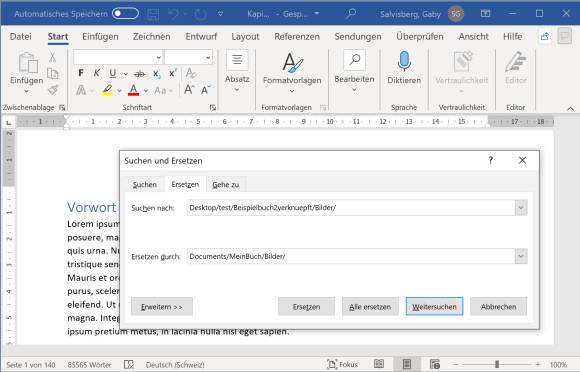
Task: Open the Ansicht tab
Action: pyautogui.click(x=473, y=37)
